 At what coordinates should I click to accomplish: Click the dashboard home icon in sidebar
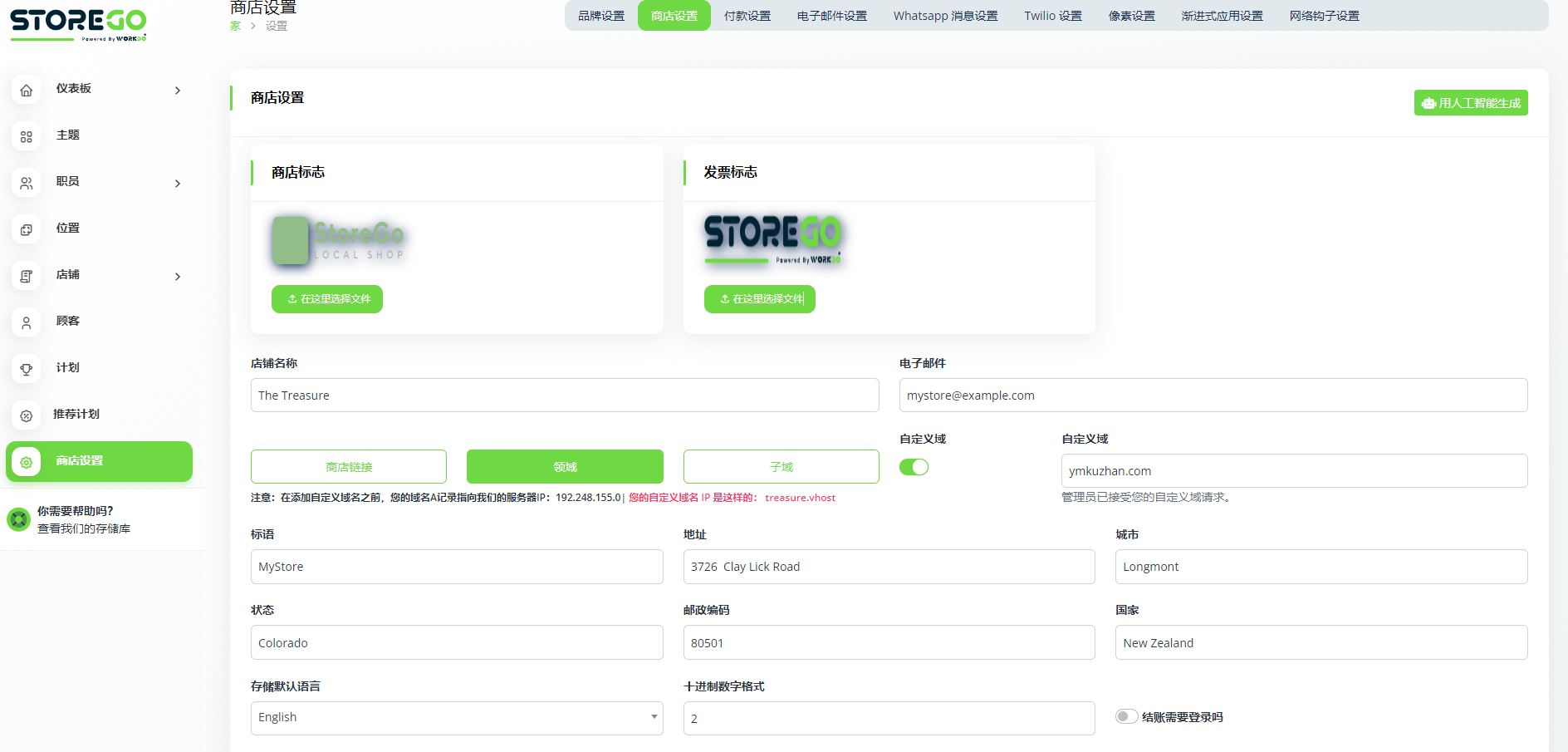27,90
